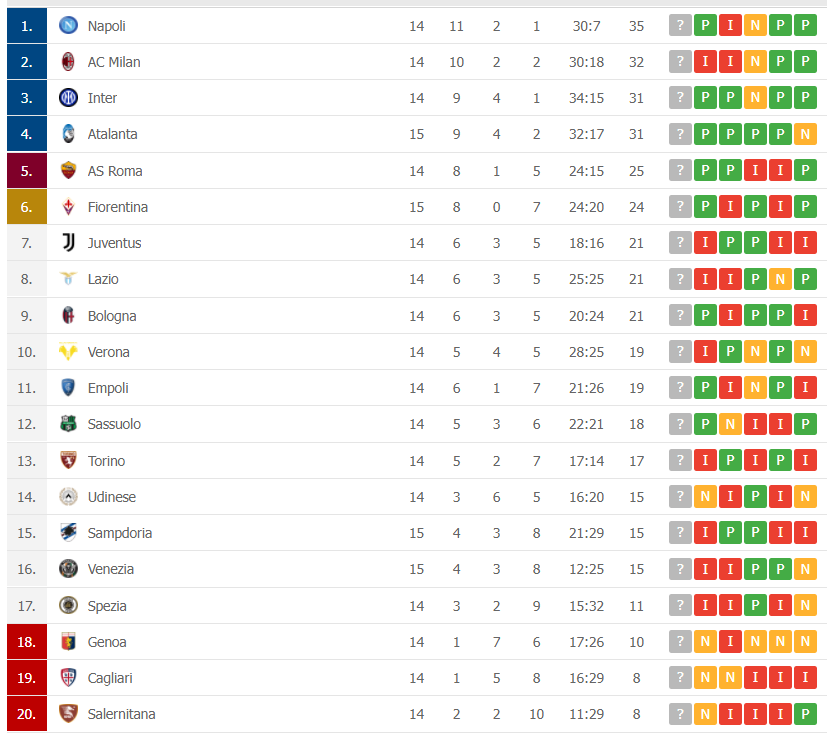
Task: Click the Juventus club logo icon
Action: tap(68, 243)
